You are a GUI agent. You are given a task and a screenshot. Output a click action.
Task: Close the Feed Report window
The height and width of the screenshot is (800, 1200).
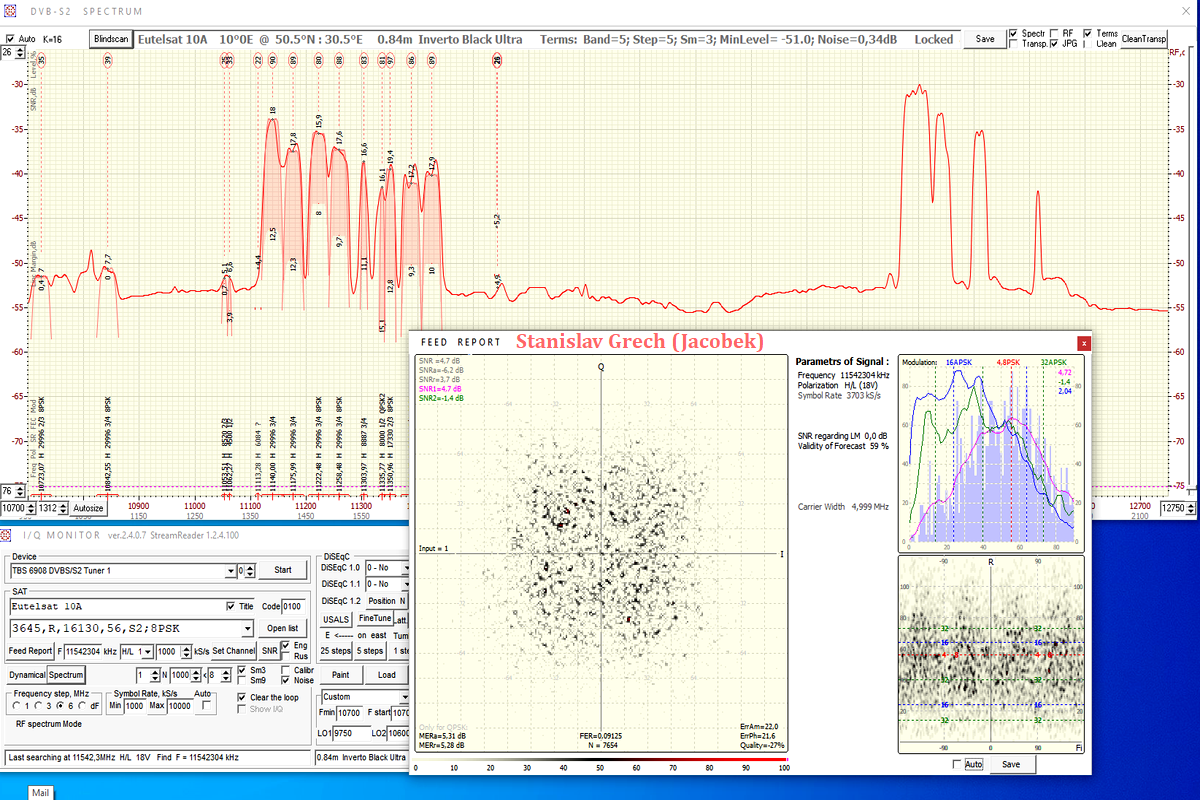(x=1084, y=343)
